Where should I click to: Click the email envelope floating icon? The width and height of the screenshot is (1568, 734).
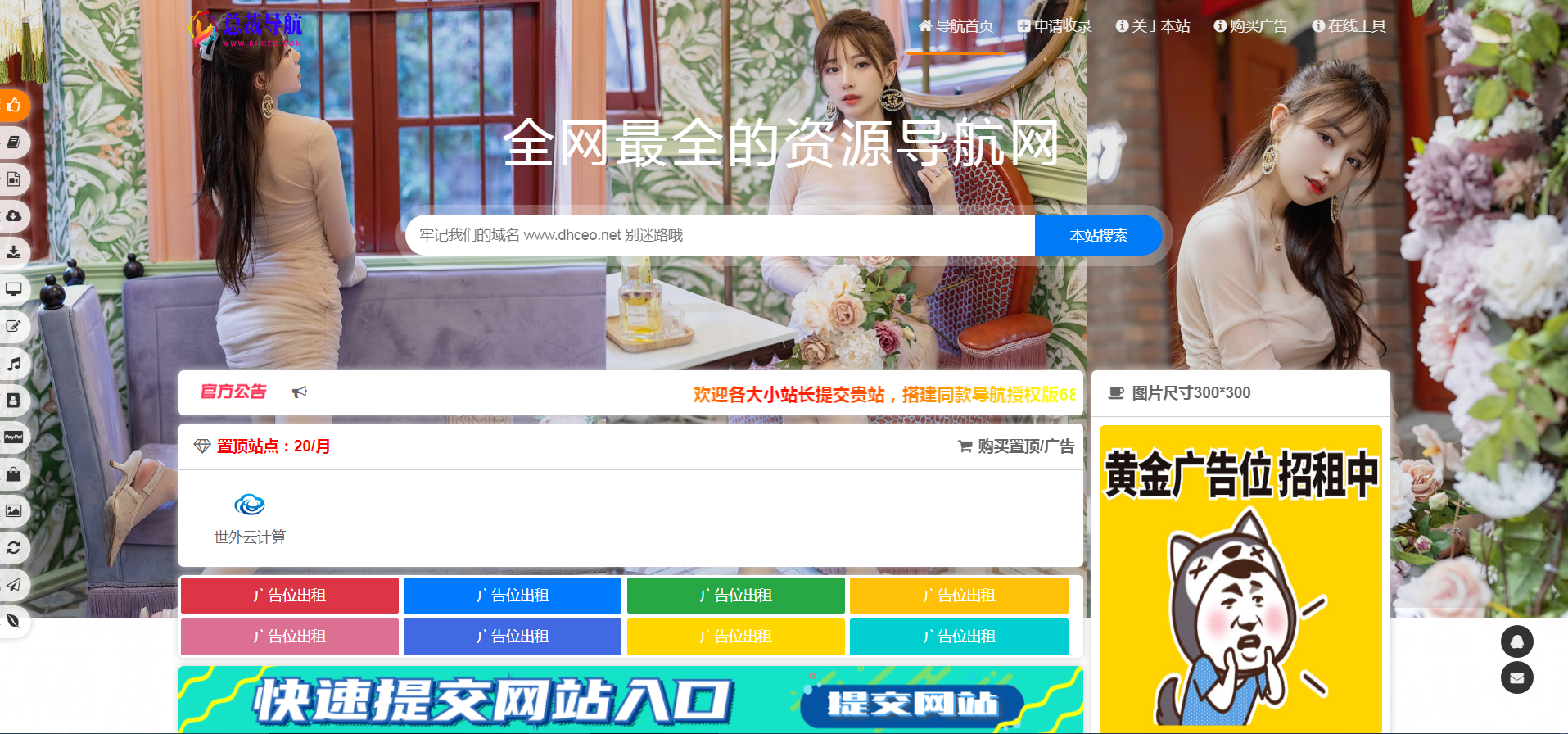click(x=1516, y=677)
